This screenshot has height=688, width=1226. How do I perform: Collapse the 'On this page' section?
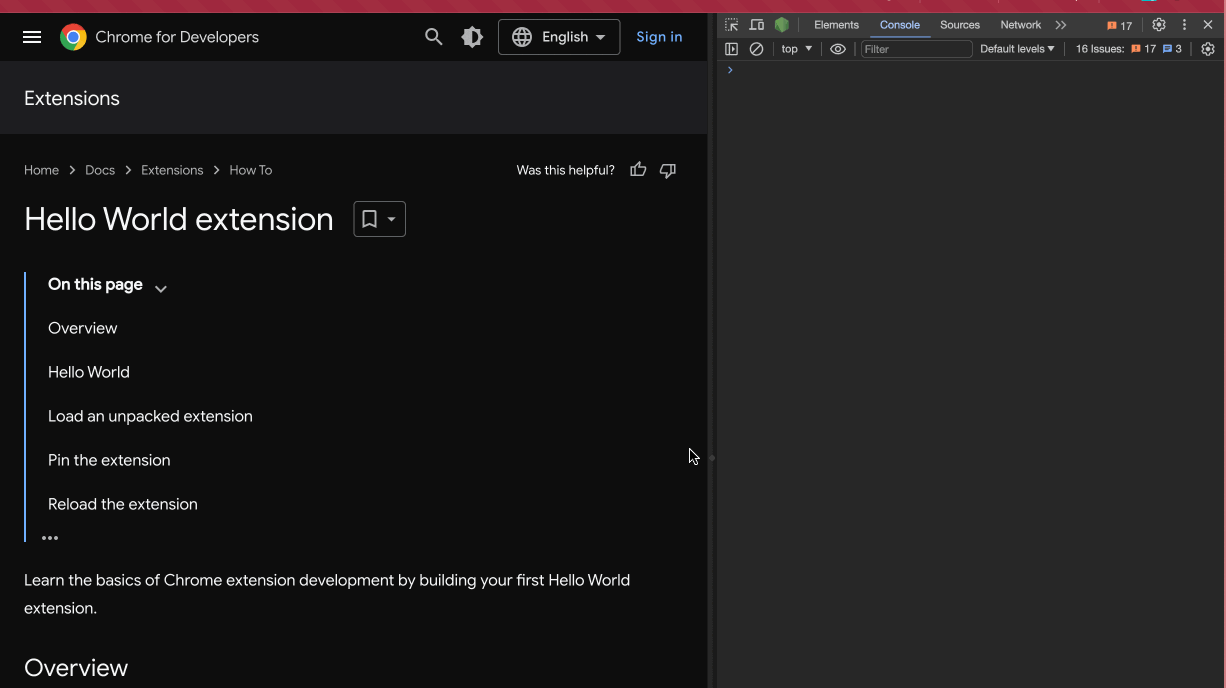click(160, 287)
